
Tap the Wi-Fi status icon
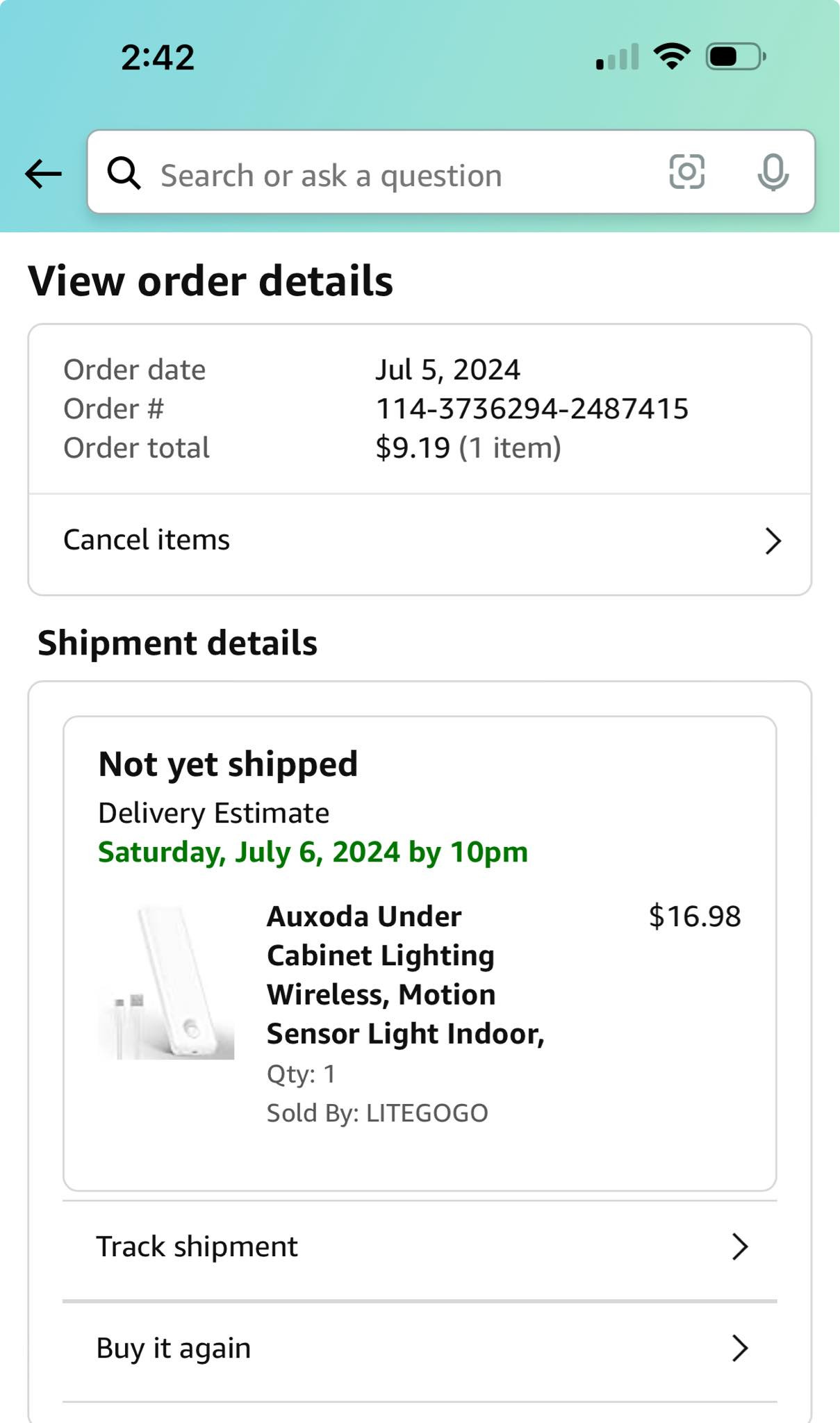(672, 56)
